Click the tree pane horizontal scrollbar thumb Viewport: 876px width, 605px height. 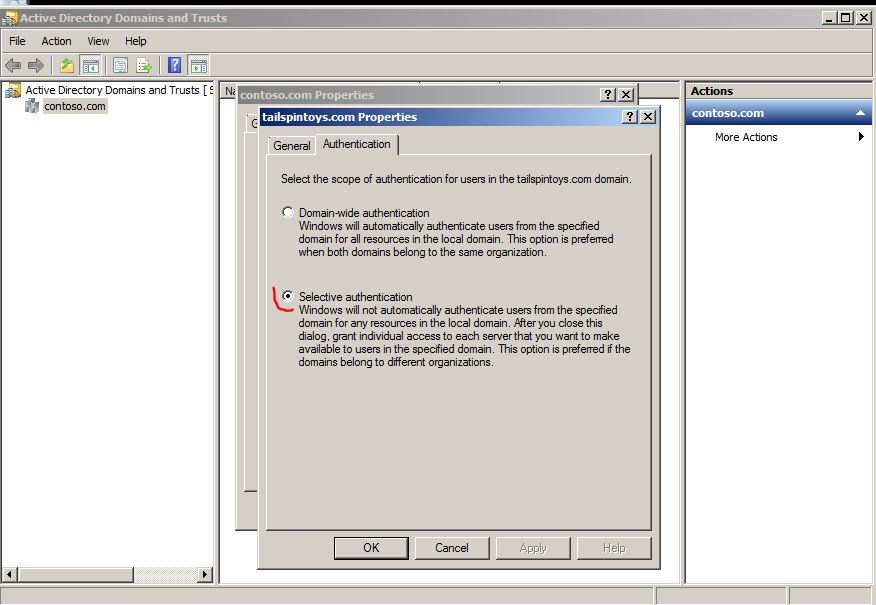pyautogui.click(x=75, y=574)
